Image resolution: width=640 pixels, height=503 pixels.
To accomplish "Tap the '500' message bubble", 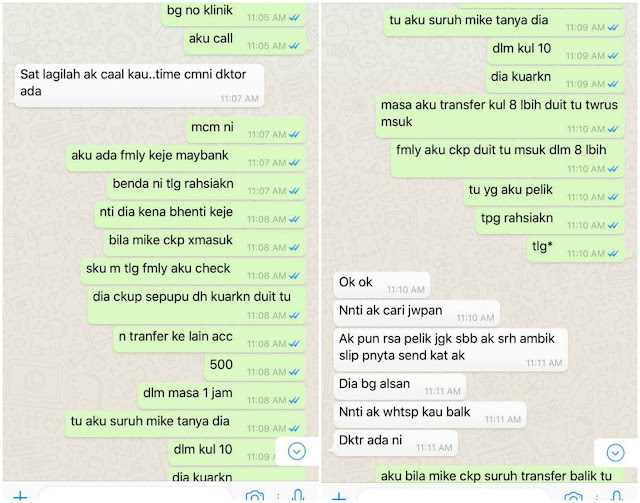I will (255, 367).
